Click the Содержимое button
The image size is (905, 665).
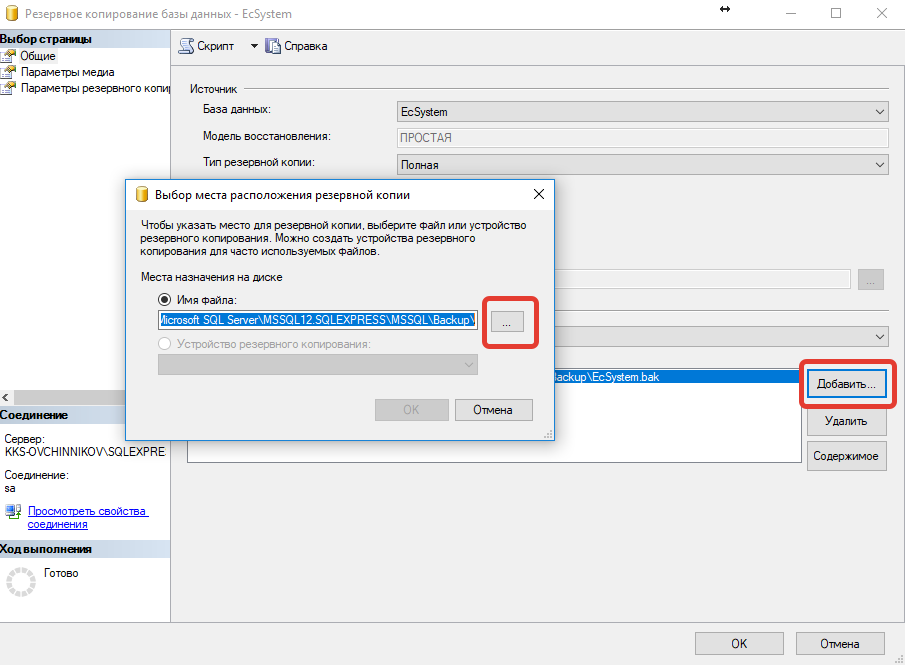tap(847, 456)
